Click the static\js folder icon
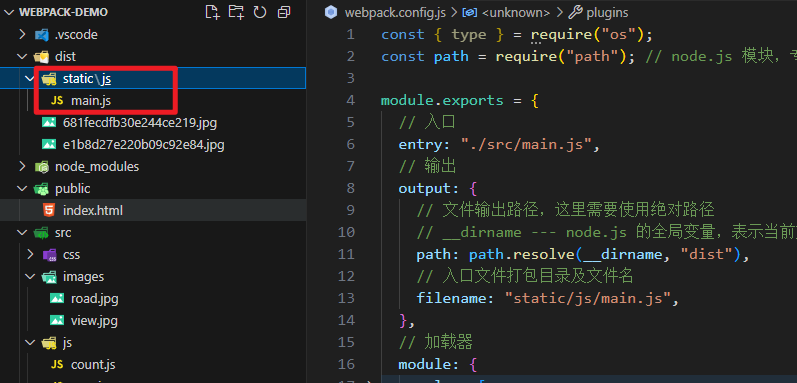 (x=49, y=79)
